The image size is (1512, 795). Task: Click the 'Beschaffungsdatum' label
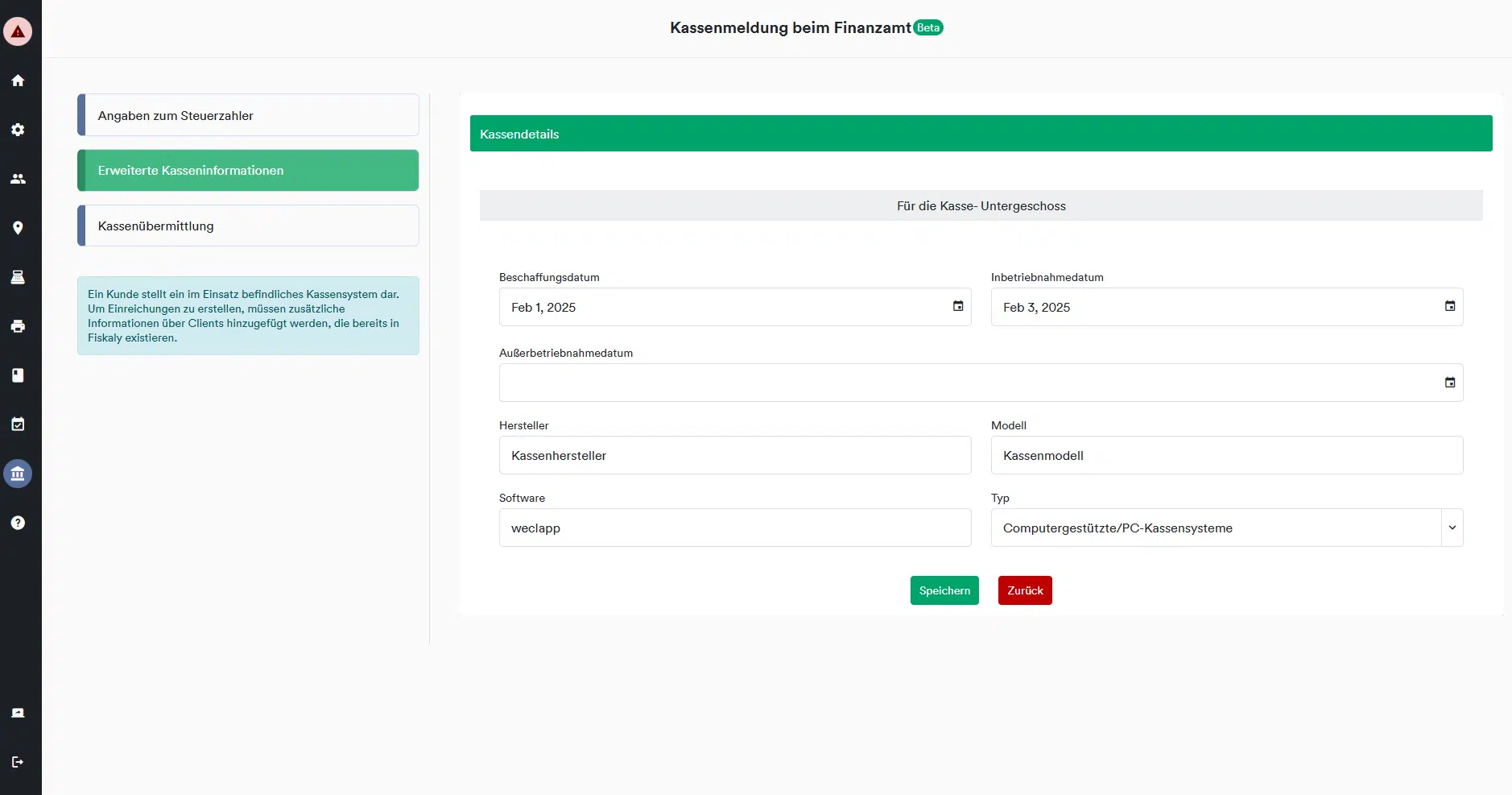(x=549, y=277)
